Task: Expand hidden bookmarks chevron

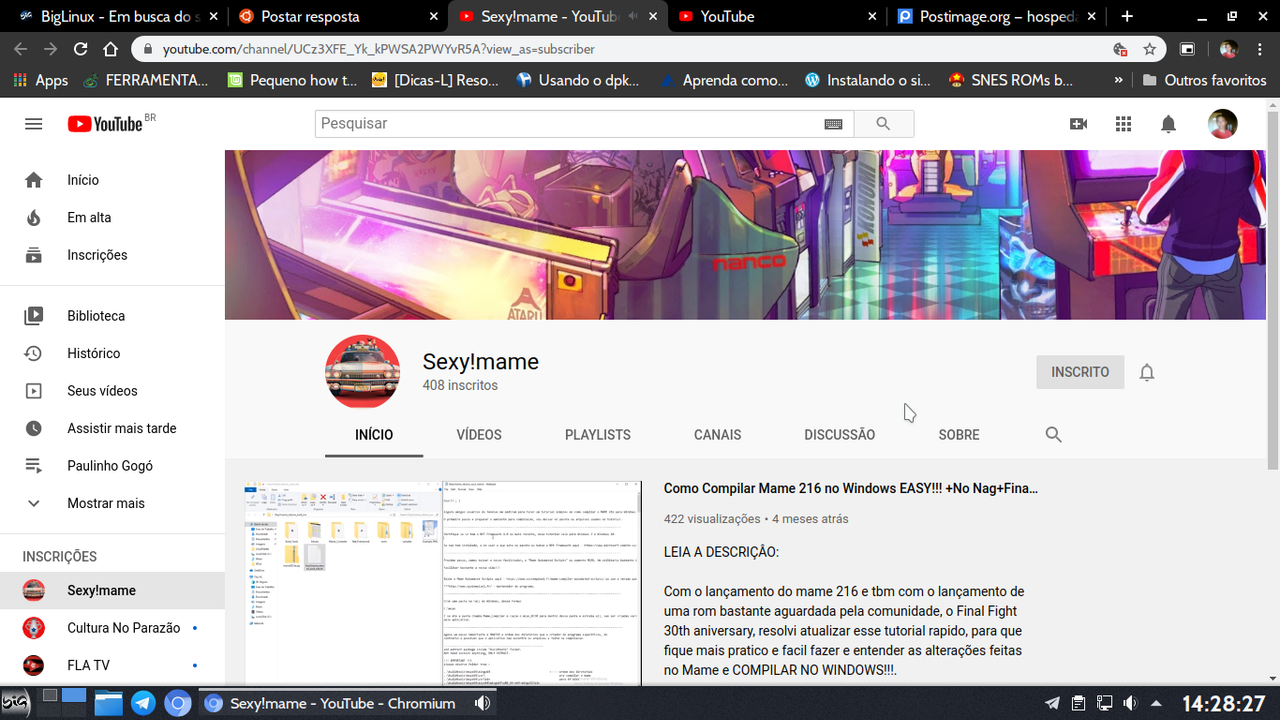Action: [x=1120, y=80]
